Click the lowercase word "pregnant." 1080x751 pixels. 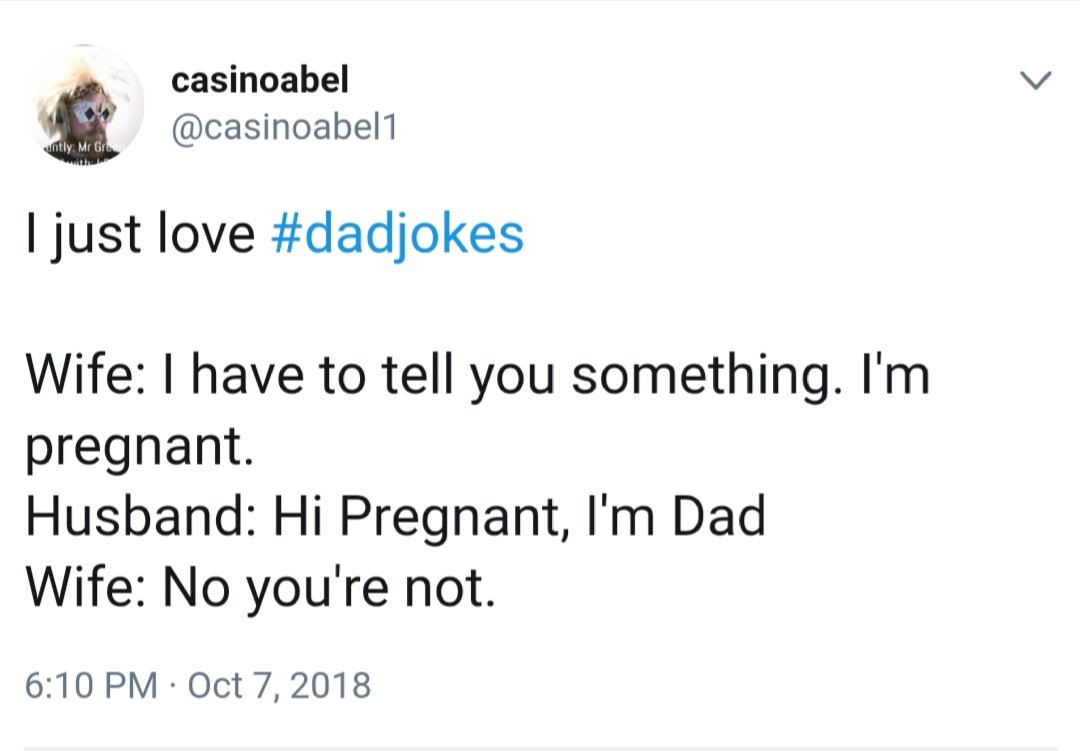[136, 450]
